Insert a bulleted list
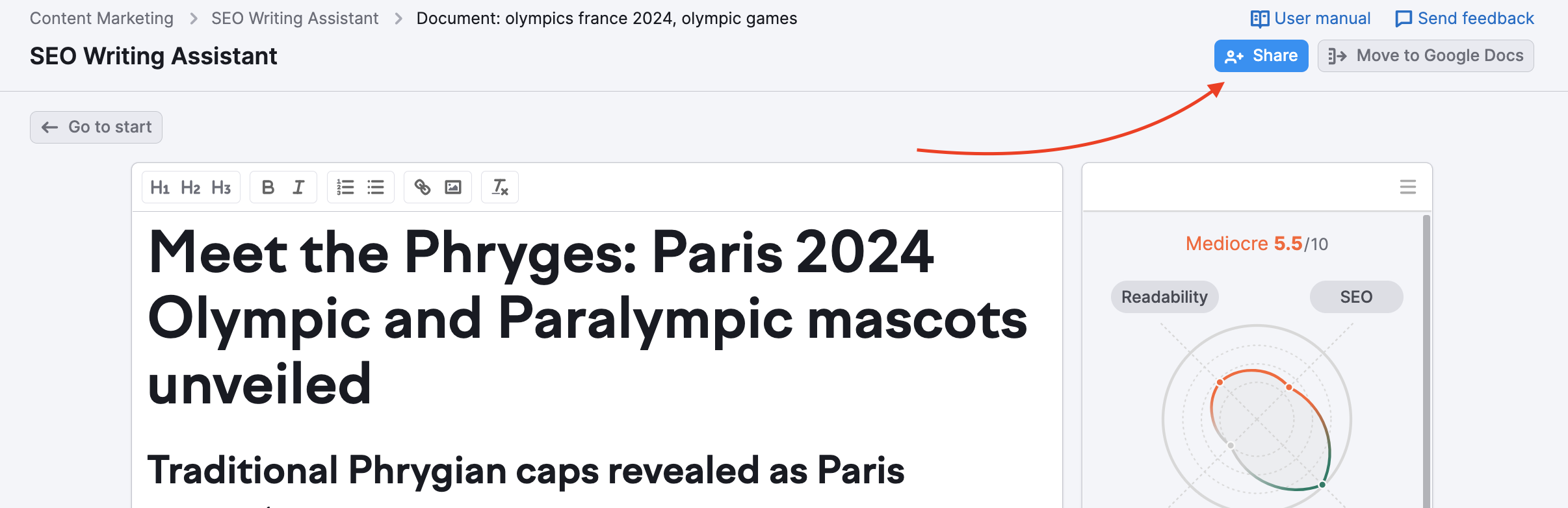This screenshot has height=508, width=1568. coord(376,188)
